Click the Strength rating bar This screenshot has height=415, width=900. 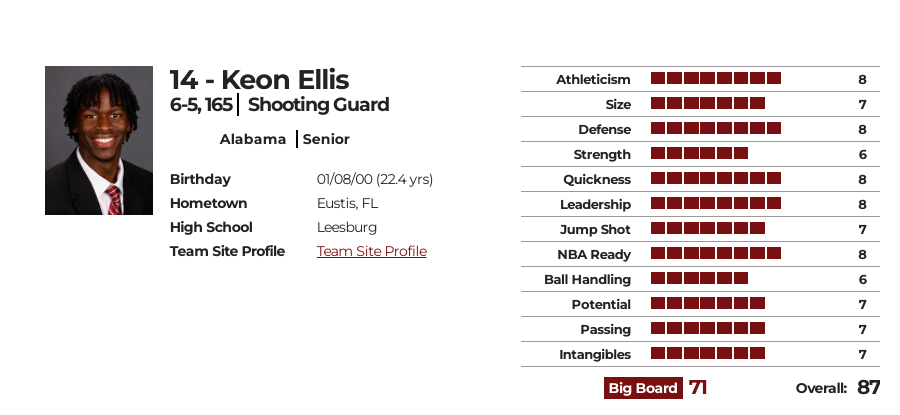pos(699,153)
